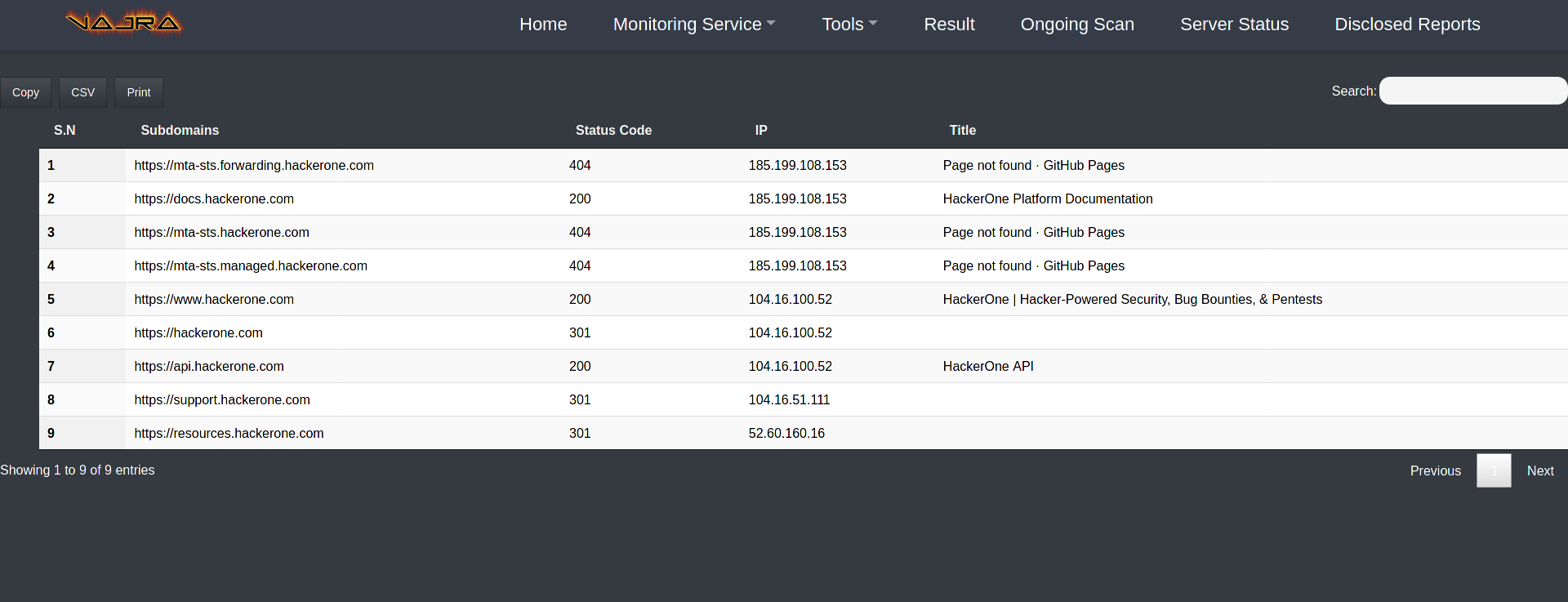Viewport: 1568px width, 602px height.
Task: Sort table by Title column
Action: [x=963, y=130]
